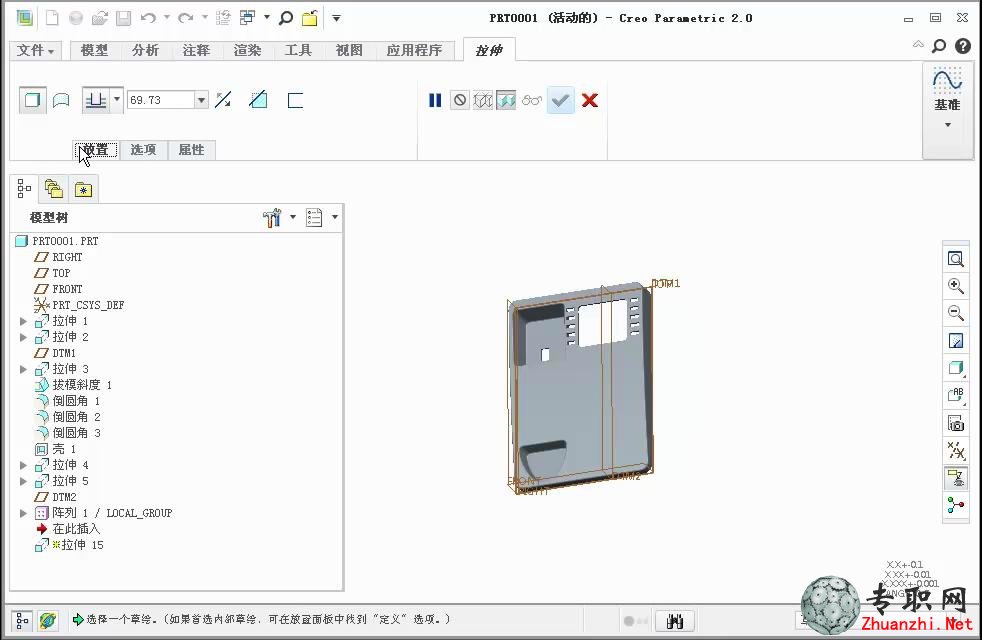Open the depth value 69.73 dropdown
The width and height of the screenshot is (982, 640).
pyautogui.click(x=201, y=100)
